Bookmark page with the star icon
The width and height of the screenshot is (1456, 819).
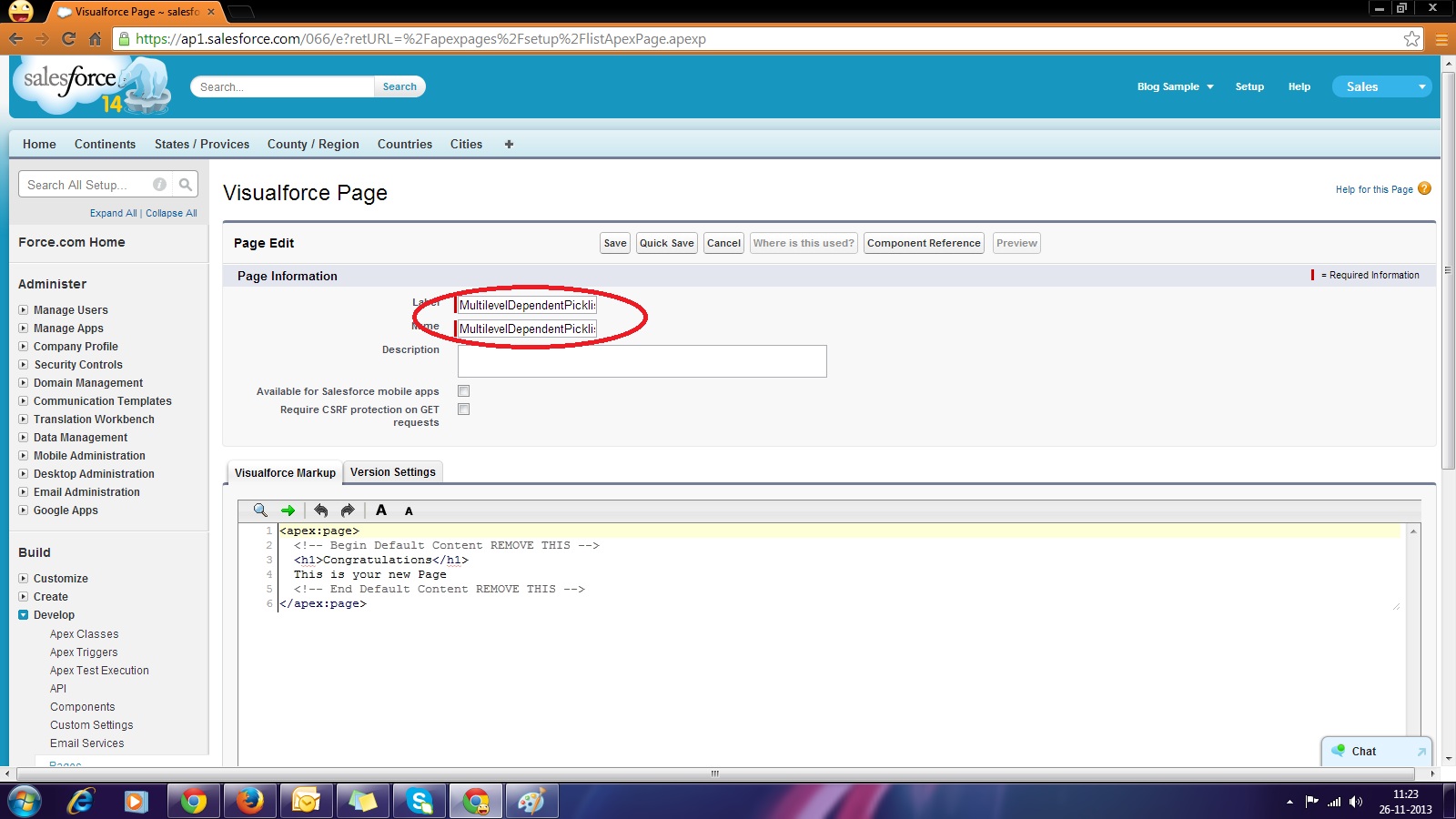click(1411, 39)
